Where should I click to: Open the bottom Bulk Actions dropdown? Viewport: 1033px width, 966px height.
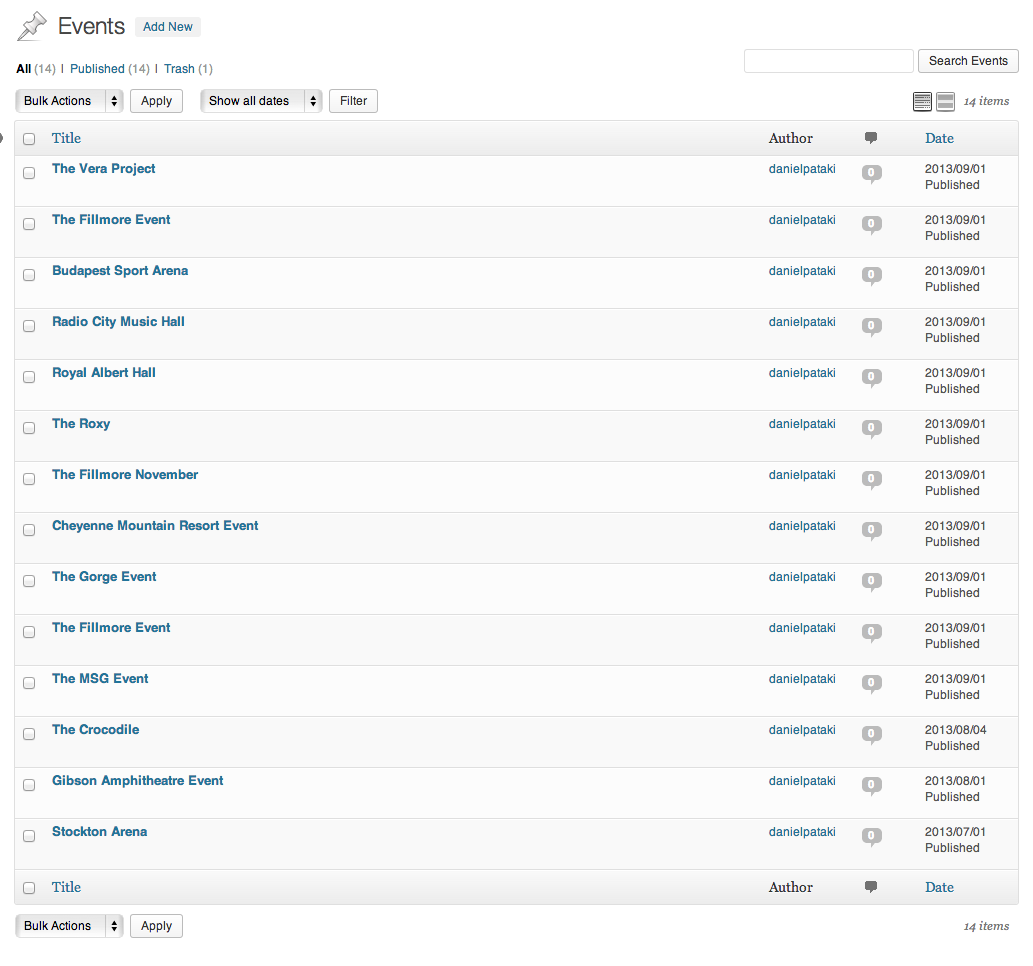point(69,926)
